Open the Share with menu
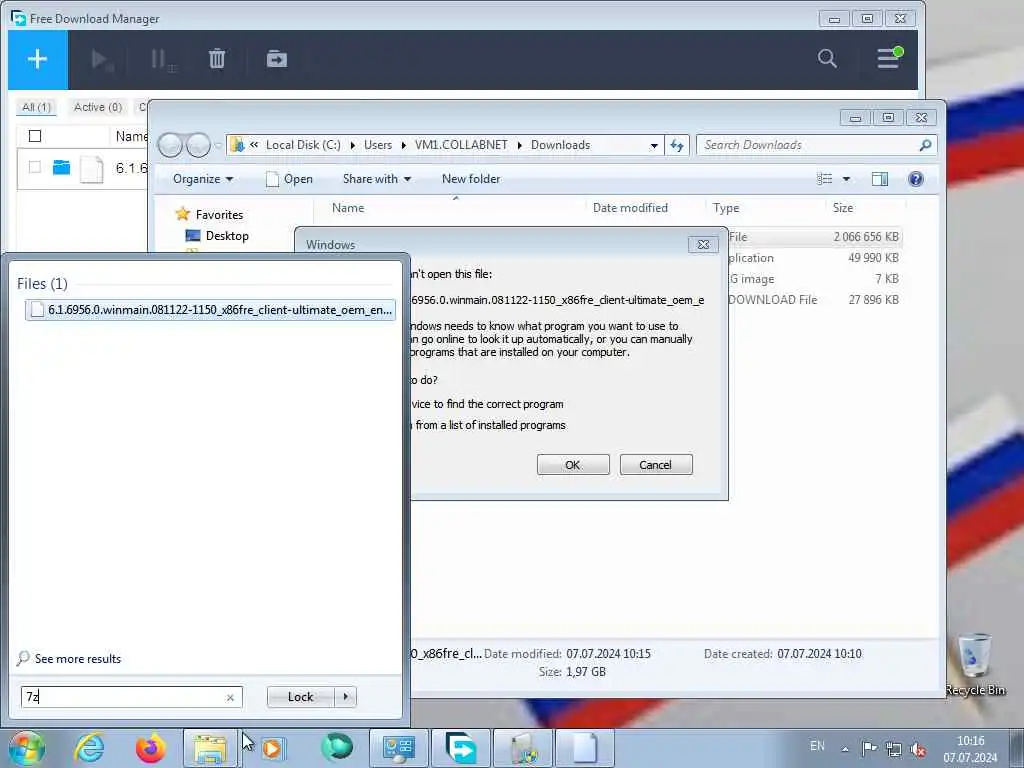The width and height of the screenshot is (1024, 768). coord(377,179)
